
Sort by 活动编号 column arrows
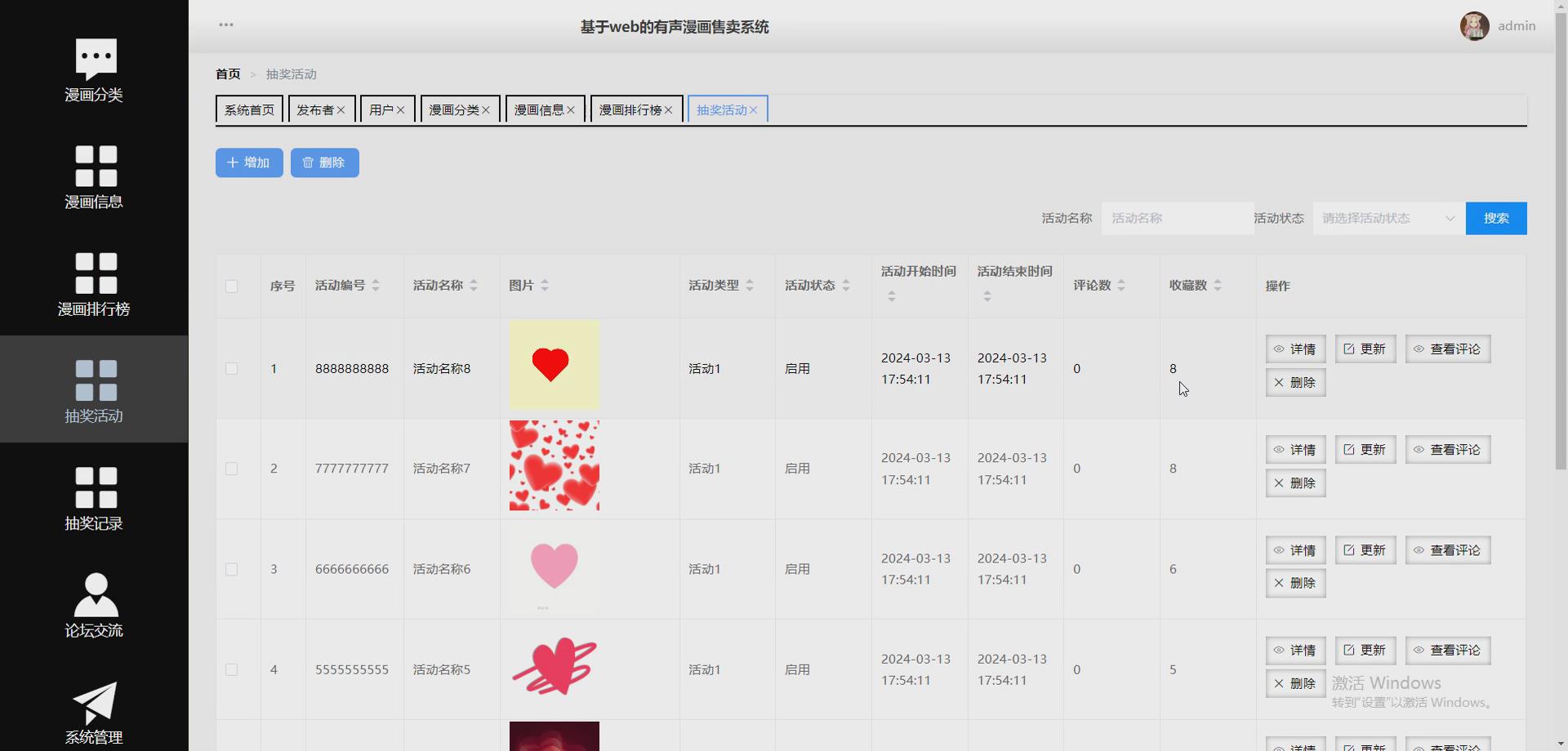pyautogui.click(x=376, y=286)
